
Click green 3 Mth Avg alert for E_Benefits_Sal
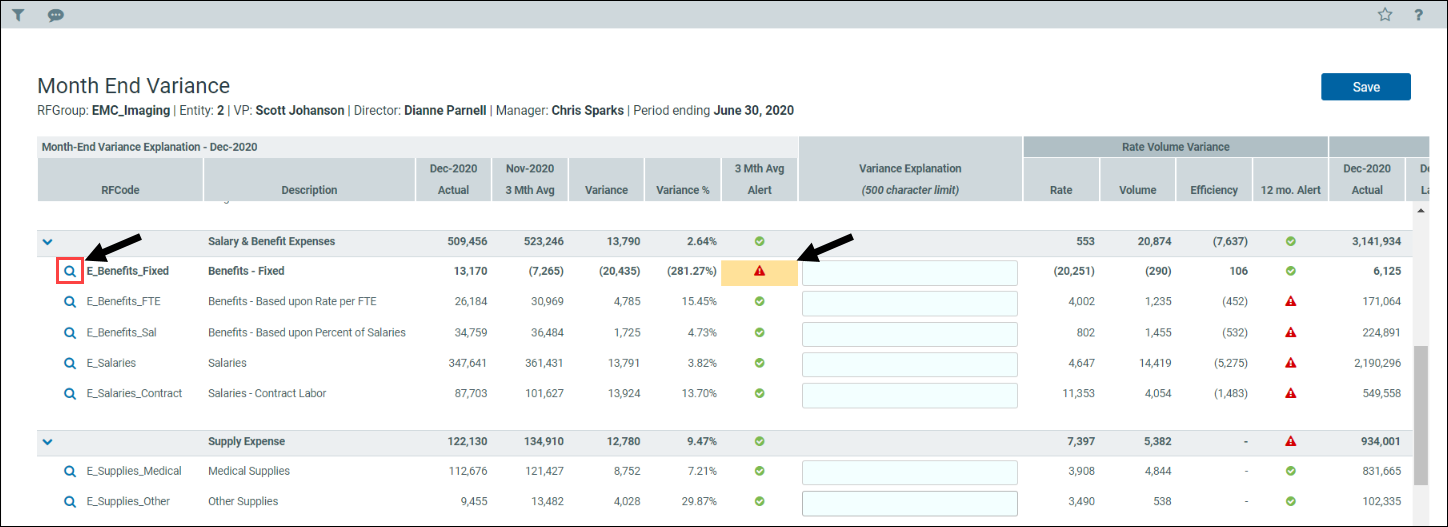(x=759, y=332)
